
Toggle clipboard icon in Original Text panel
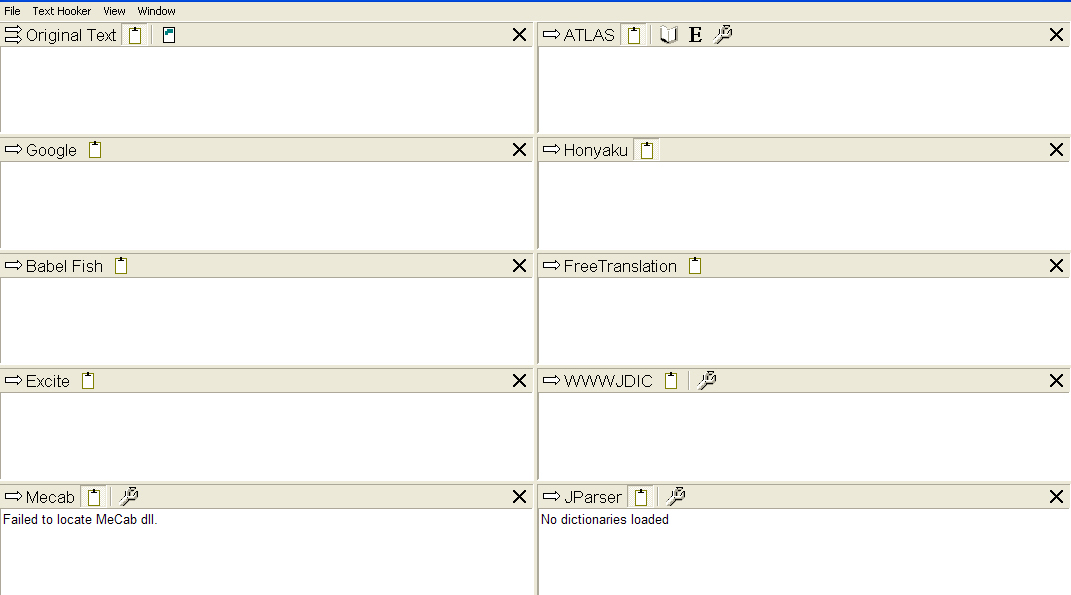click(135, 35)
